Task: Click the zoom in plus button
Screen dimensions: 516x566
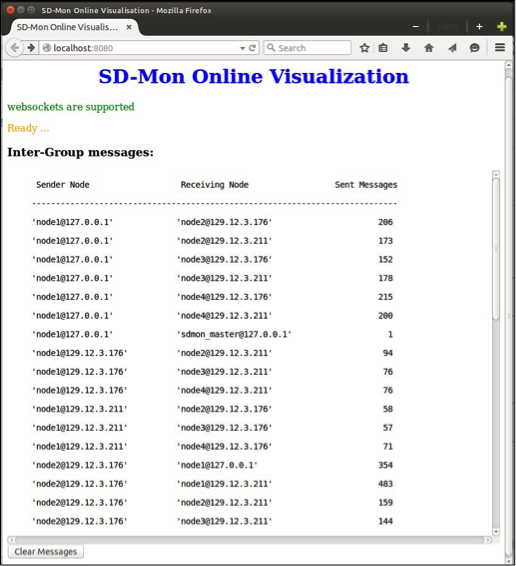Action: [479, 27]
